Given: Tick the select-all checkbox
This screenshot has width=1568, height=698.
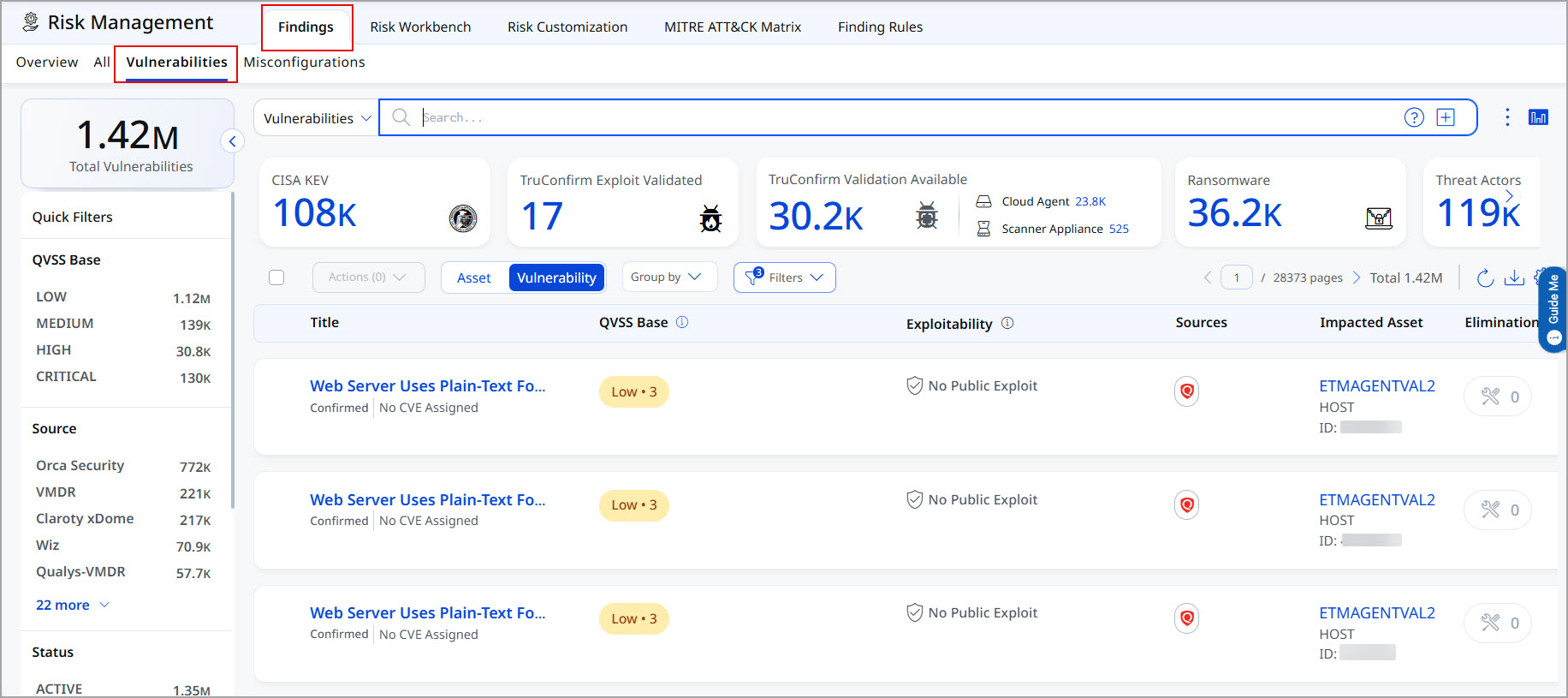Looking at the screenshot, I should (x=276, y=277).
